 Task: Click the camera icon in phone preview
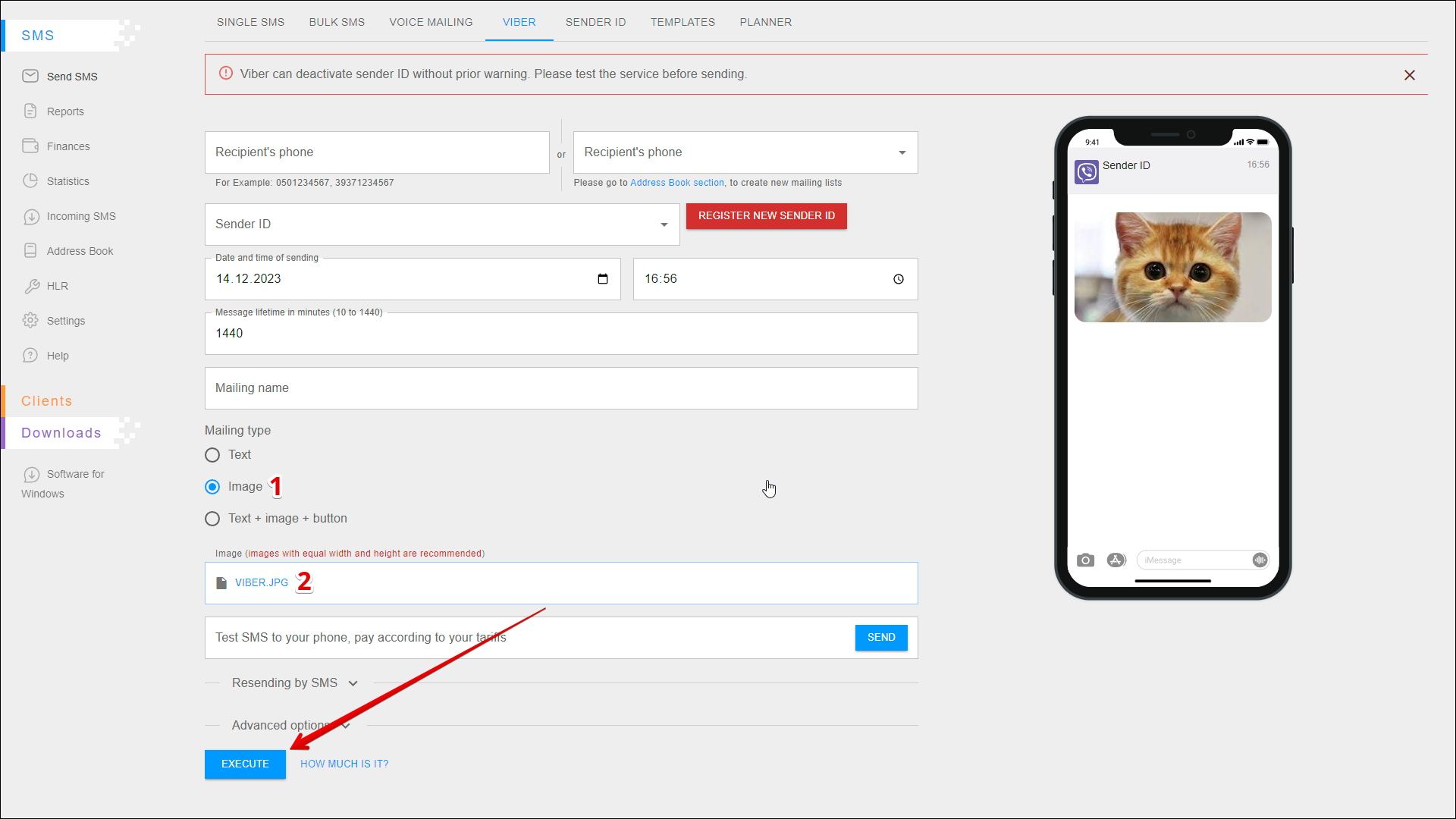(1085, 560)
